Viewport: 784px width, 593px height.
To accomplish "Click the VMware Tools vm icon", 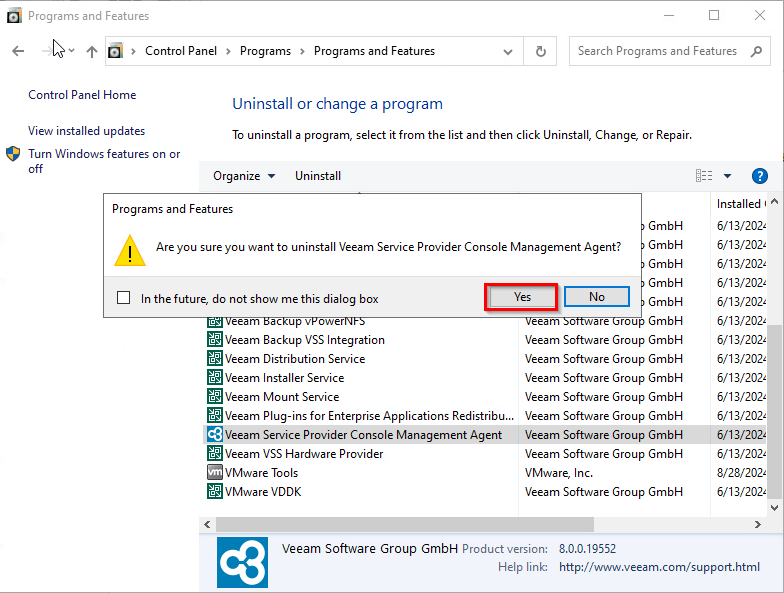I will coord(215,472).
